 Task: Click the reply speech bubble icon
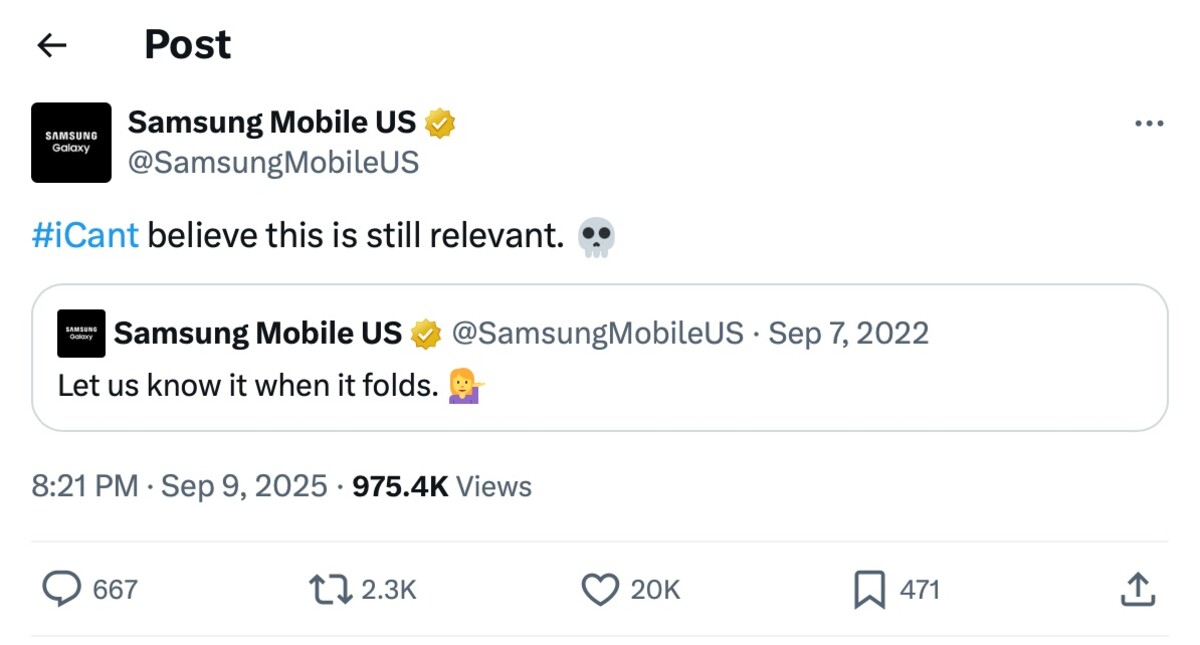62,589
